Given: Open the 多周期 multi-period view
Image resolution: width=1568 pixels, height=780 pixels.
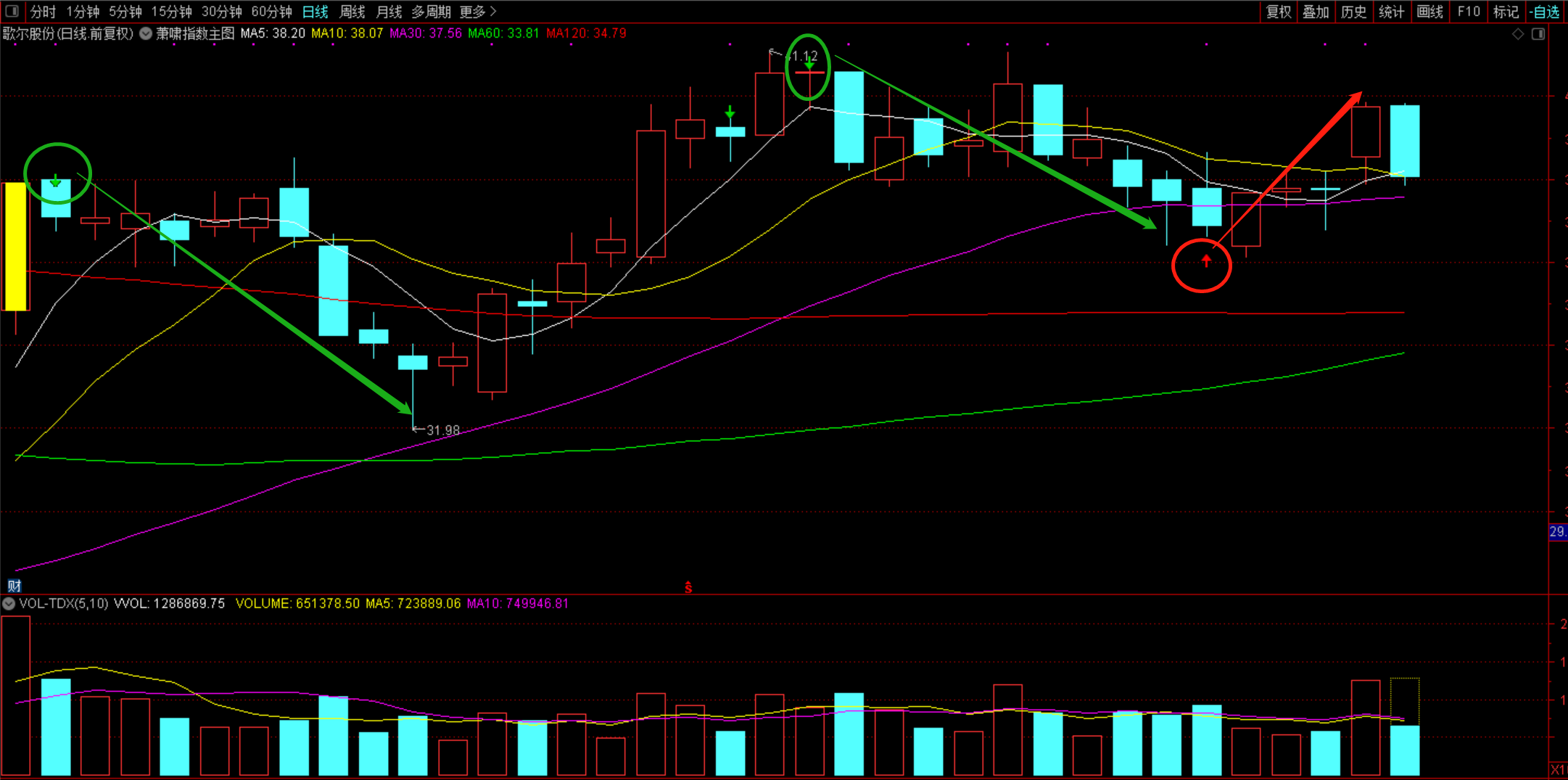Looking at the screenshot, I should pos(431,12).
